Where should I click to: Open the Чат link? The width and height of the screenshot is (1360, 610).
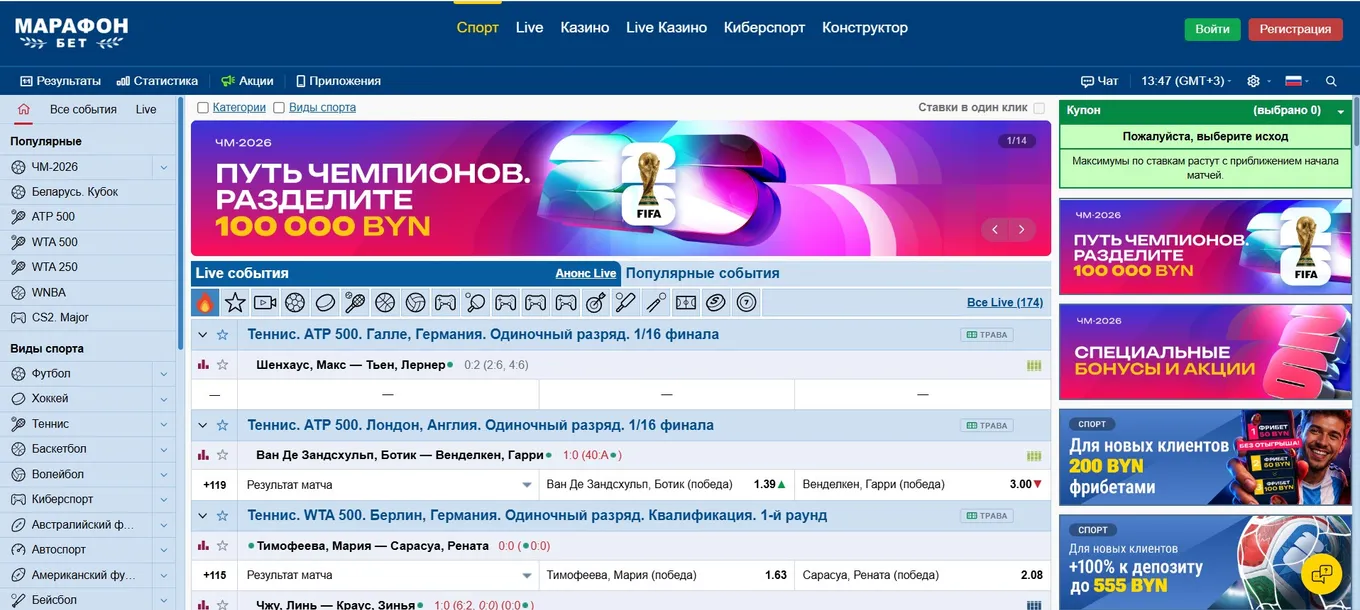(x=1100, y=81)
